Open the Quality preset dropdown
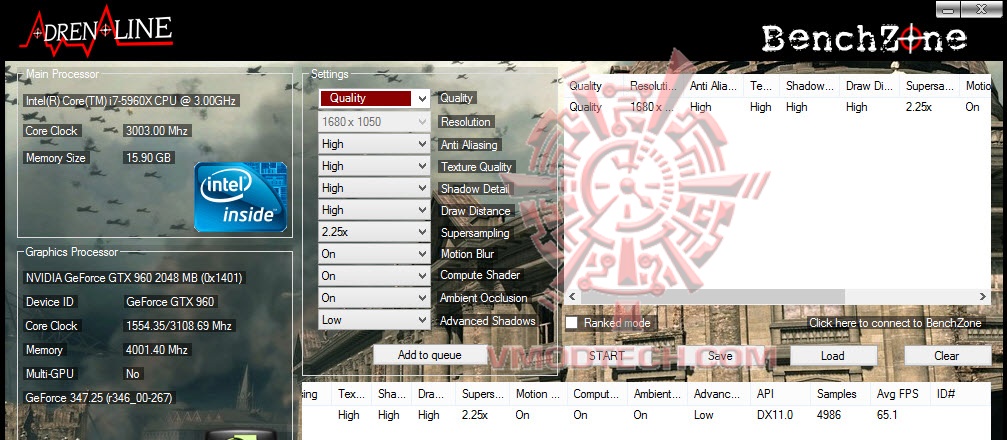Image resolution: width=1007 pixels, height=440 pixels. pyautogui.click(x=374, y=98)
